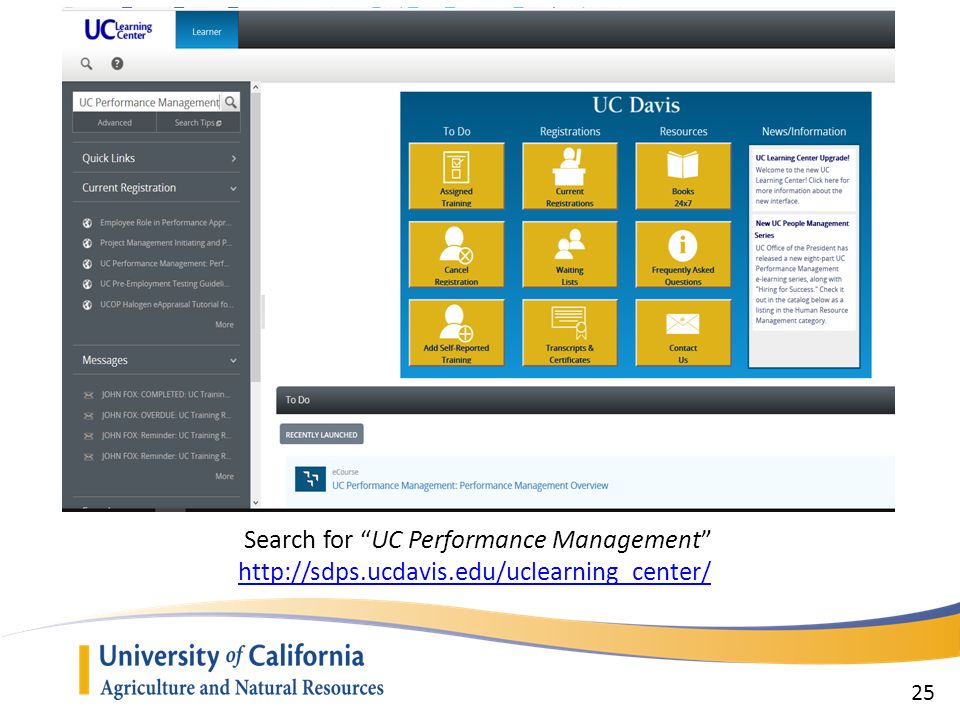Image resolution: width=960 pixels, height=720 pixels.
Task: Open the Cancel Registration tile
Action: click(456, 254)
